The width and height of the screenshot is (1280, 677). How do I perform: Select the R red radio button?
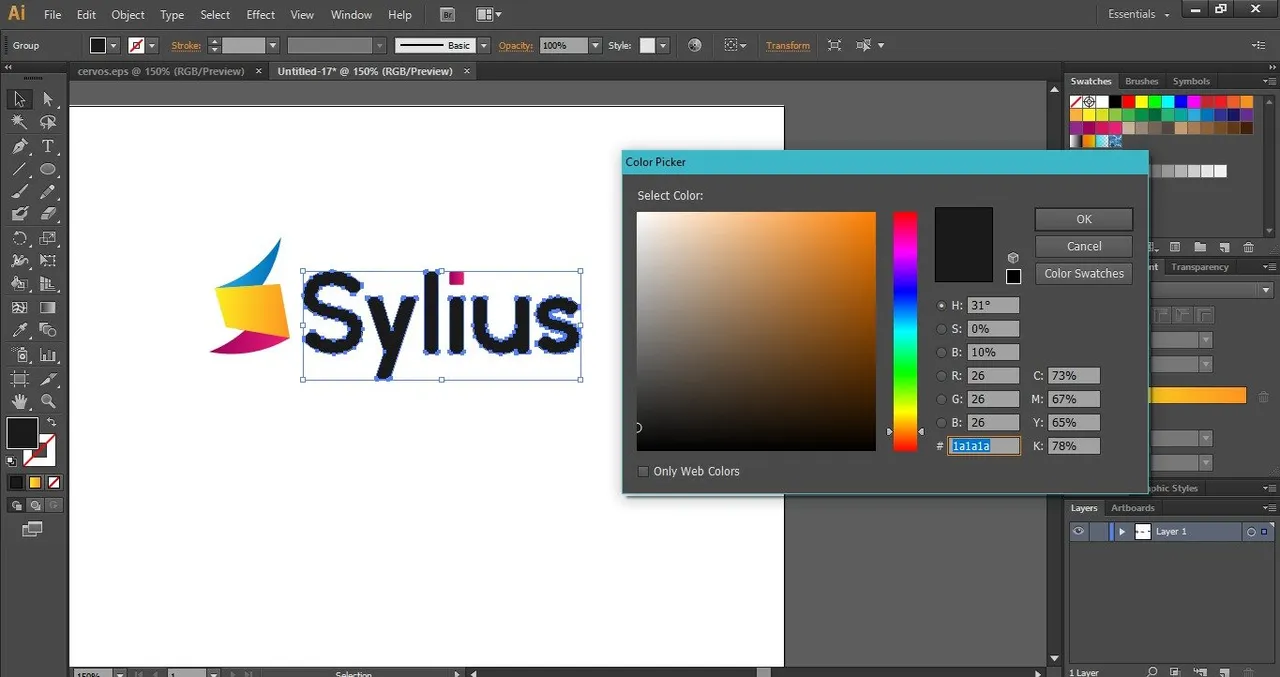(941, 376)
